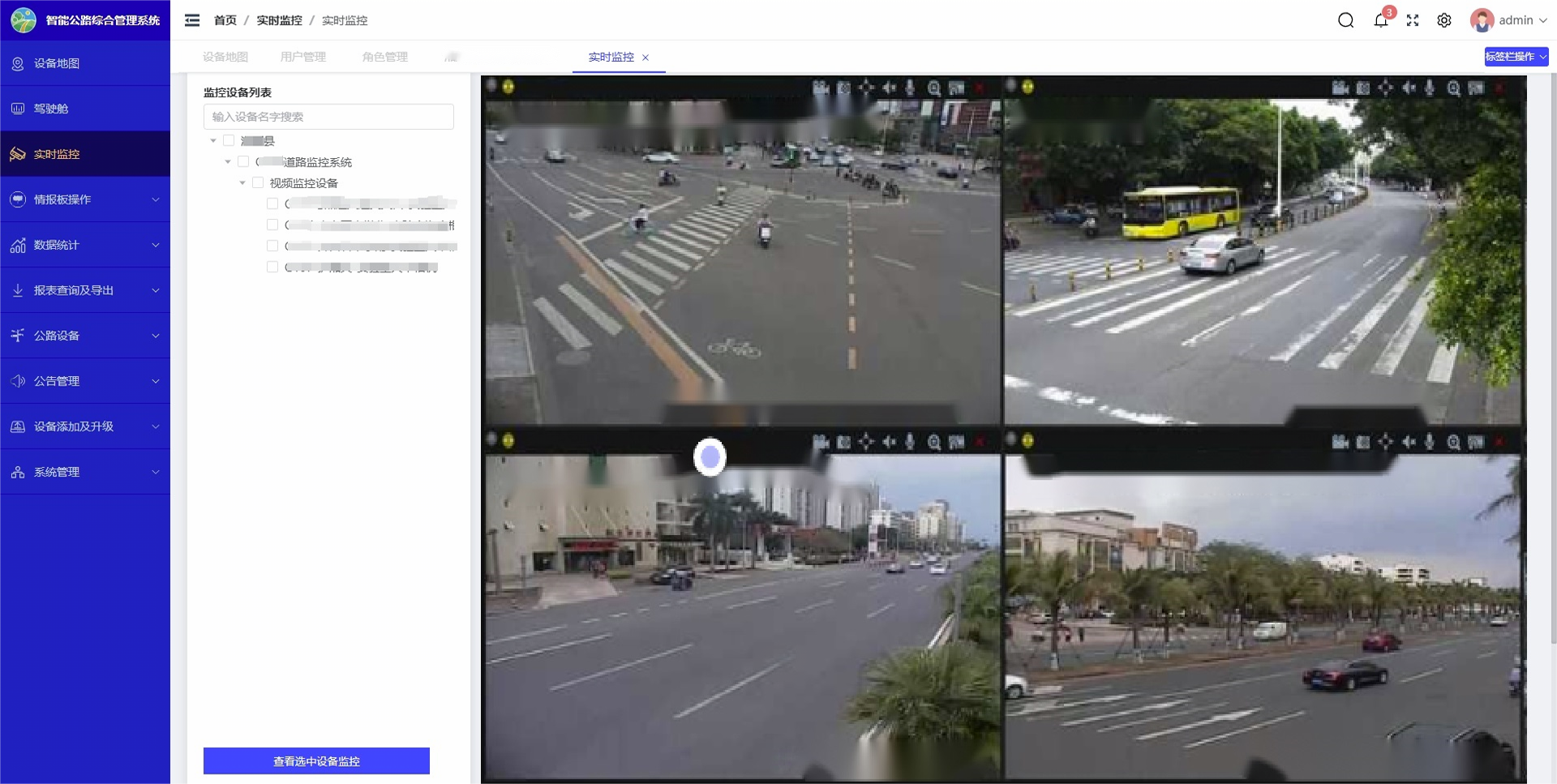Tick the first camera device checkbox
This screenshot has height=784, width=1557.
click(x=272, y=204)
